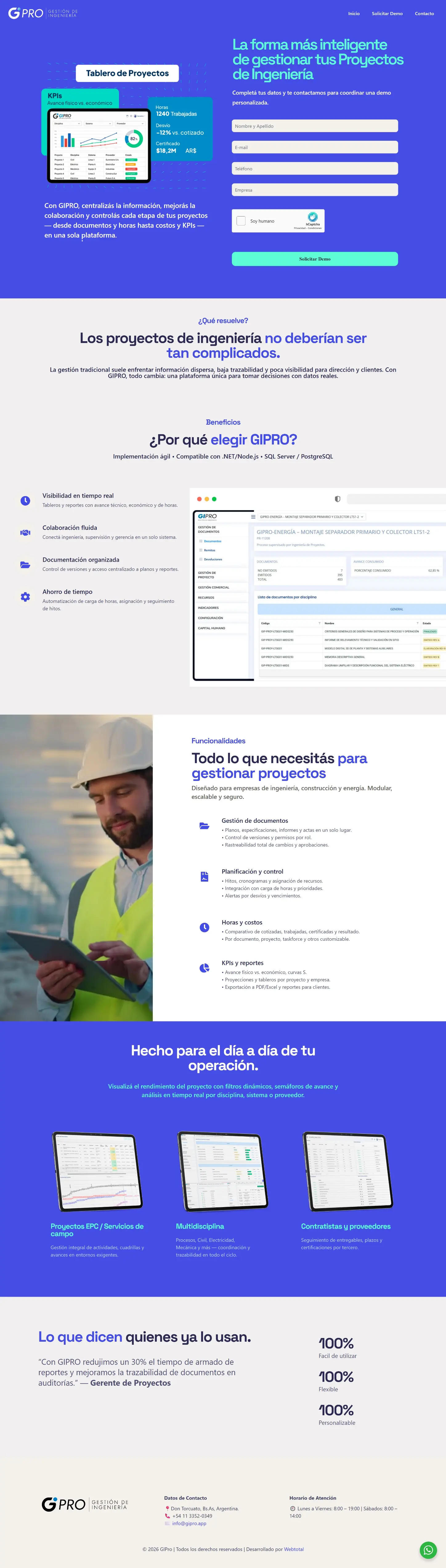This screenshot has width=446, height=1568.
Task: Click the hero dashboard tablet mockup image
Action: 99,145
